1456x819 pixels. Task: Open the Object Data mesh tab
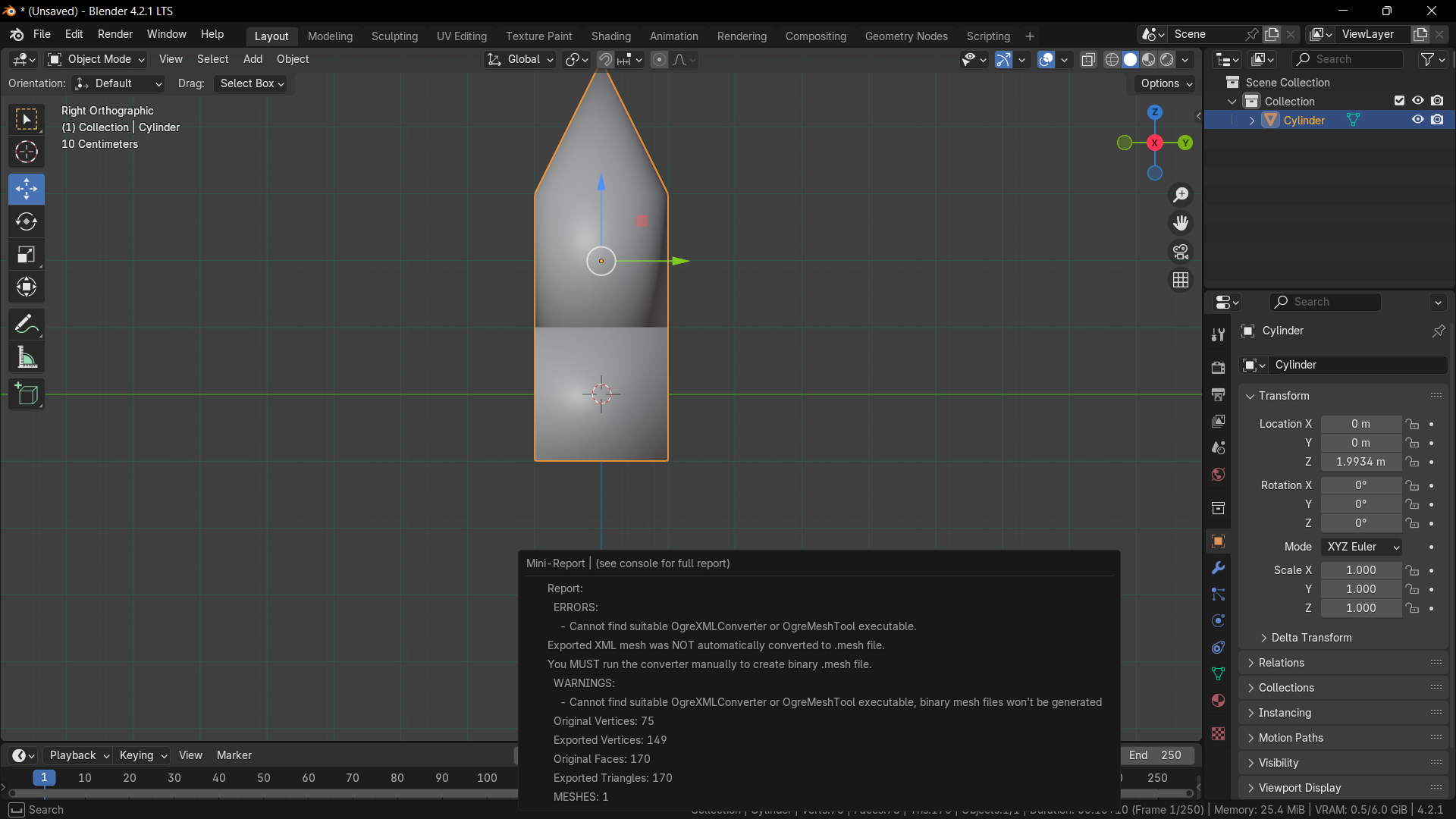pos(1218,674)
